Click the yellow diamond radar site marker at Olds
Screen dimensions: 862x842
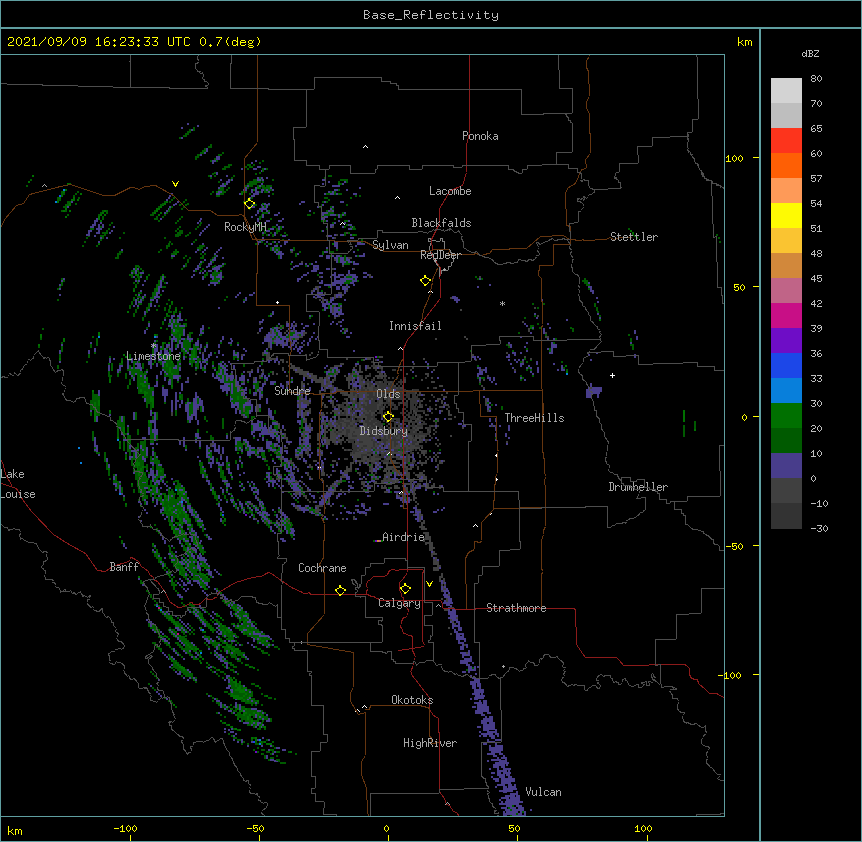click(x=388, y=417)
